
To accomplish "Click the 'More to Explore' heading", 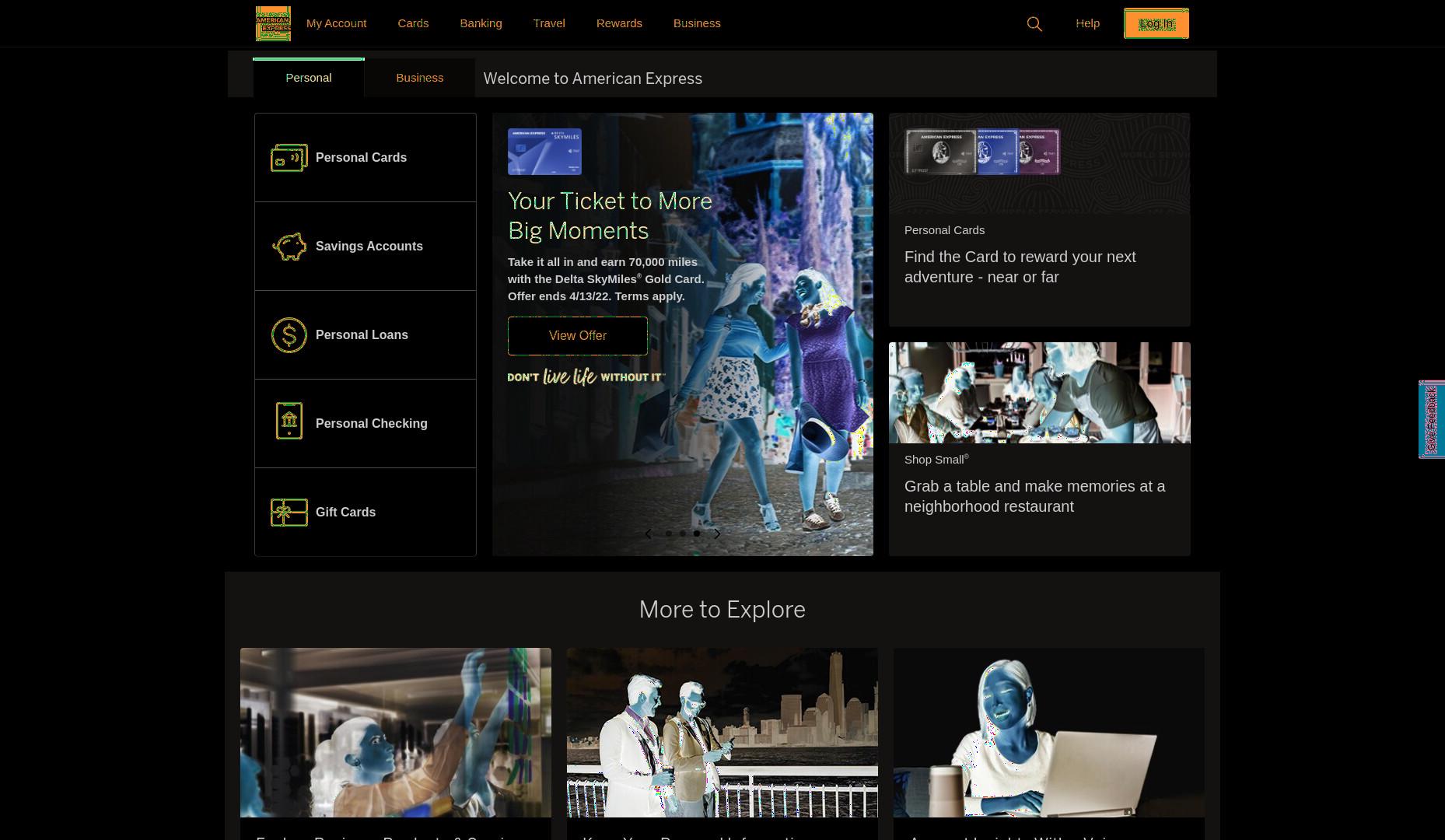I will pyautogui.click(x=722, y=609).
